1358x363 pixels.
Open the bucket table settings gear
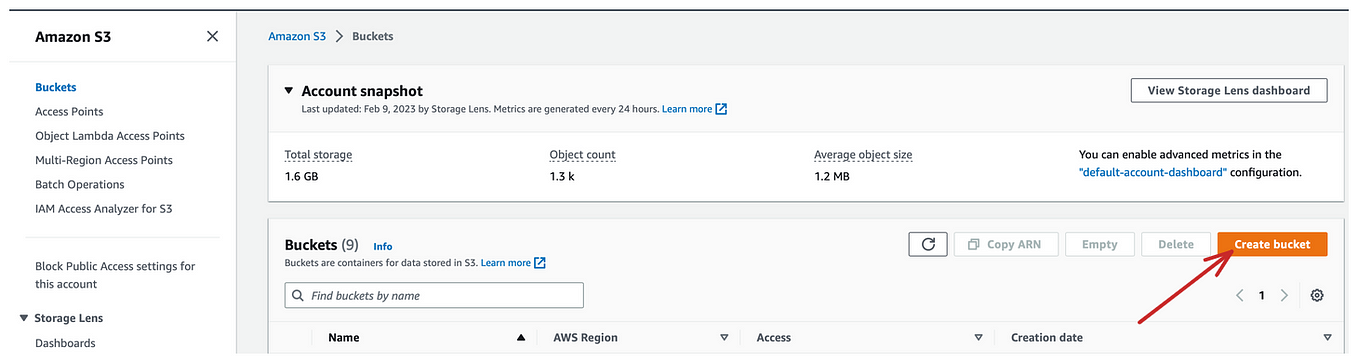1317,295
